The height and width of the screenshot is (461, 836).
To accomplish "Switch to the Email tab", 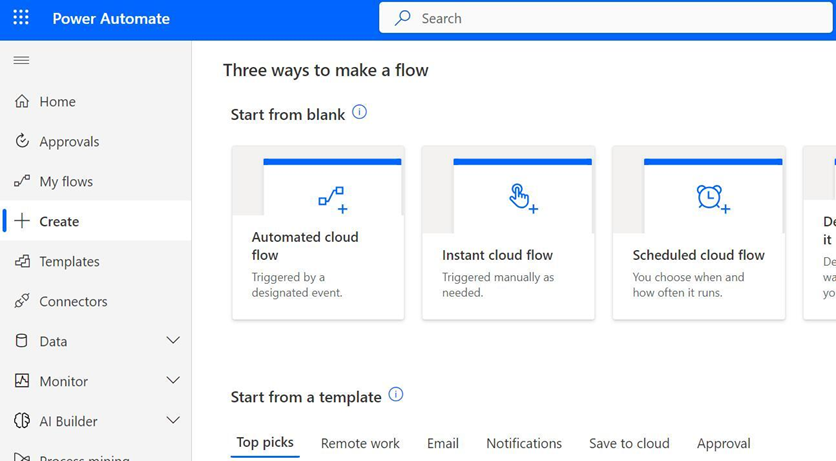I will click(x=443, y=443).
